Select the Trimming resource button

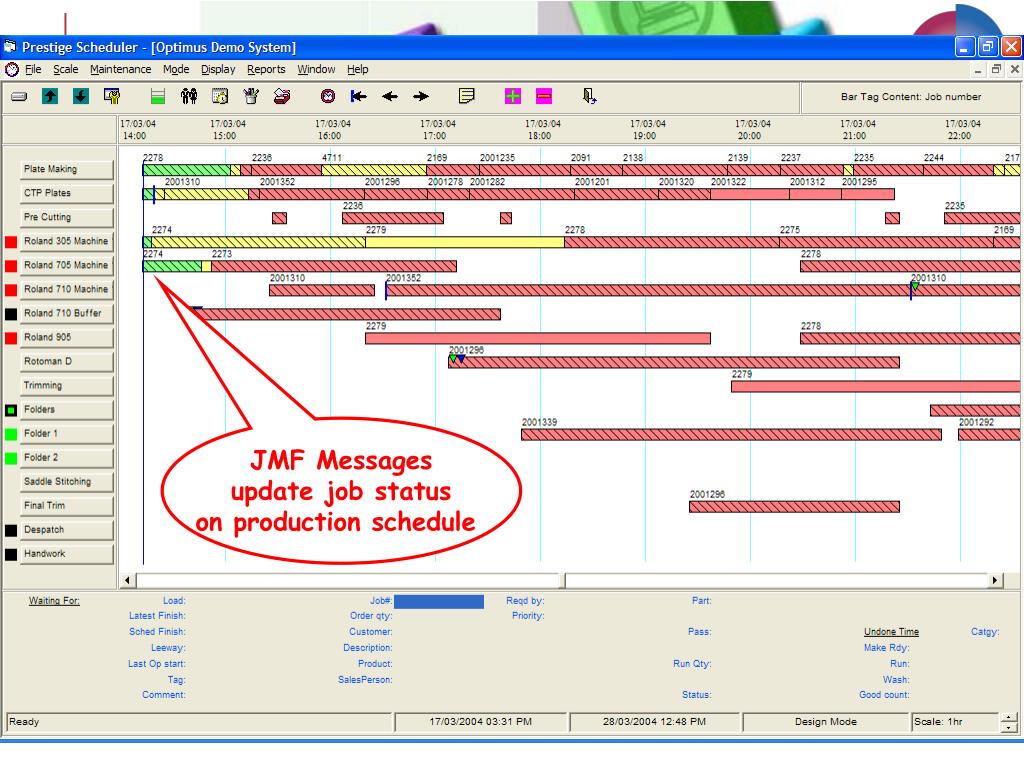coord(67,386)
